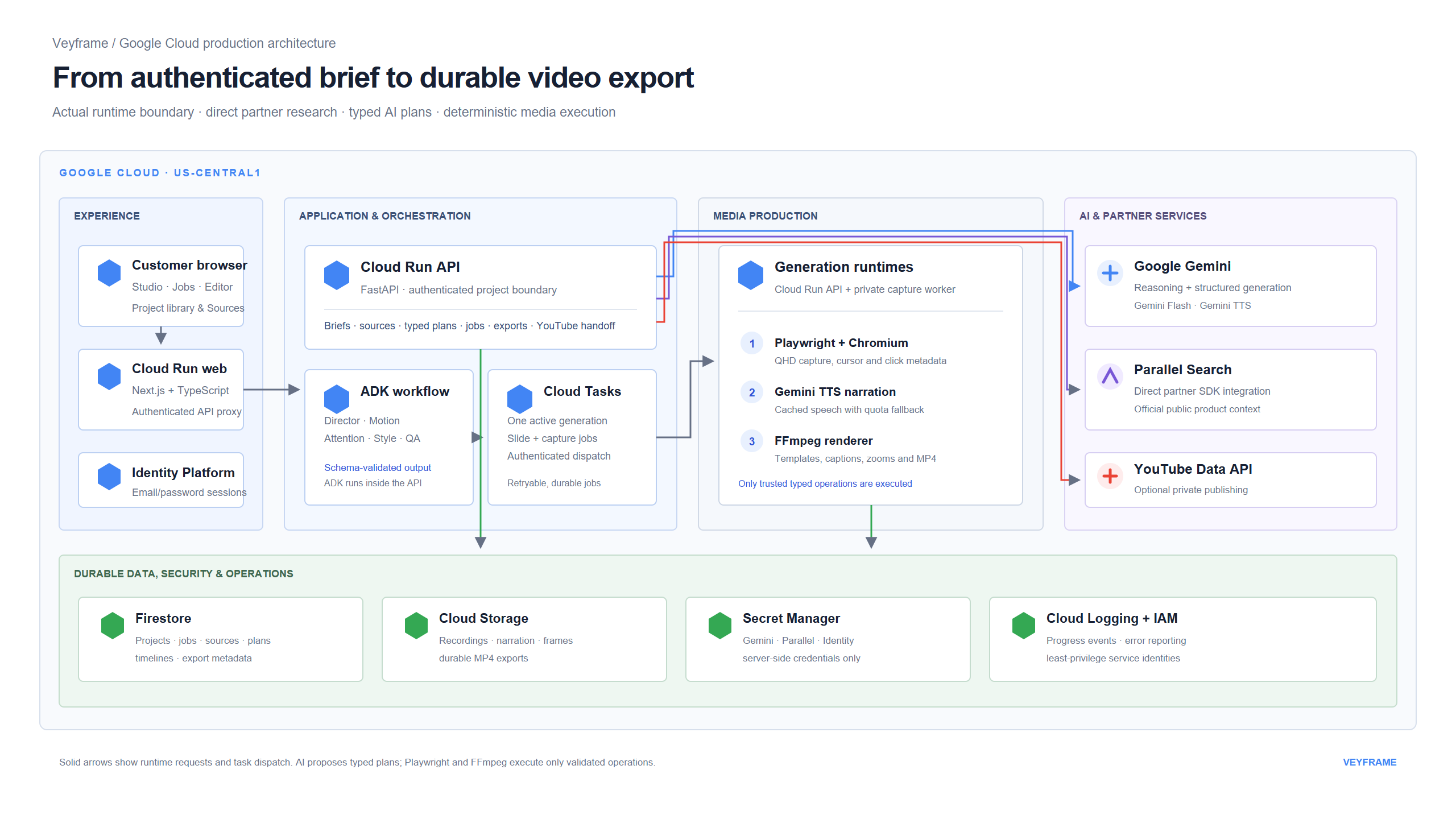Click the EXPERIENCE section label

pyautogui.click(x=107, y=216)
